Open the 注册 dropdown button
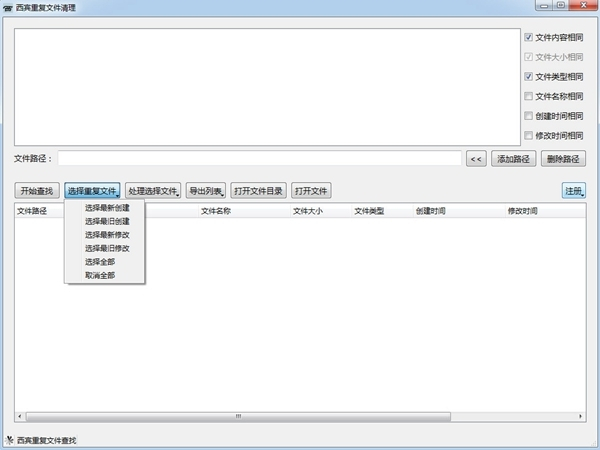600x450 pixels. [x=573, y=191]
